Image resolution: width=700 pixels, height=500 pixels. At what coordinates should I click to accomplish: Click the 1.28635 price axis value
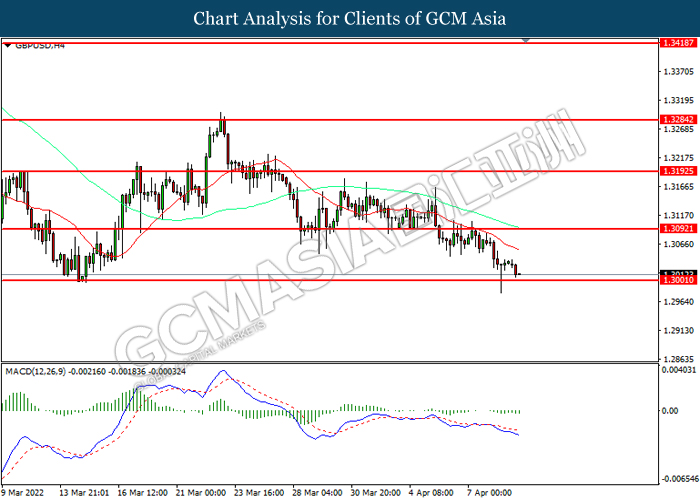[x=679, y=359]
